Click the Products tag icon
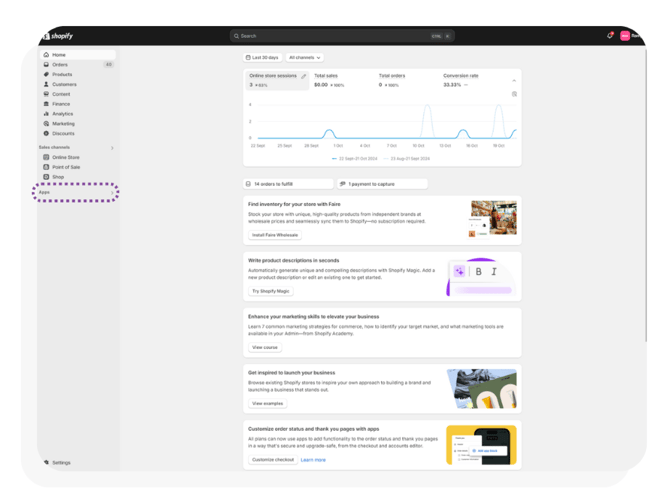This screenshot has height=502, width=670. coord(46,75)
